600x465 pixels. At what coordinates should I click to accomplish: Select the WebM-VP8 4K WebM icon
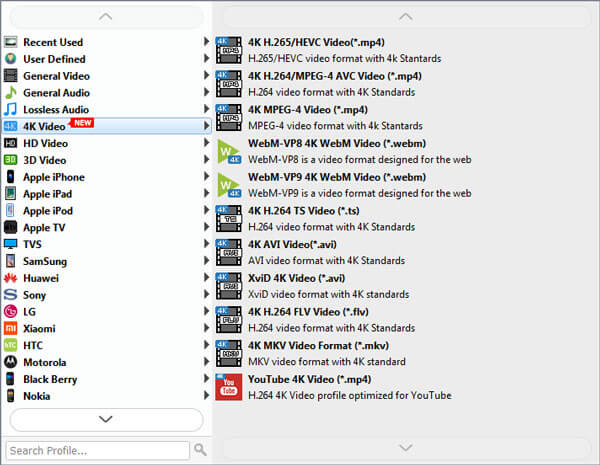click(x=229, y=150)
